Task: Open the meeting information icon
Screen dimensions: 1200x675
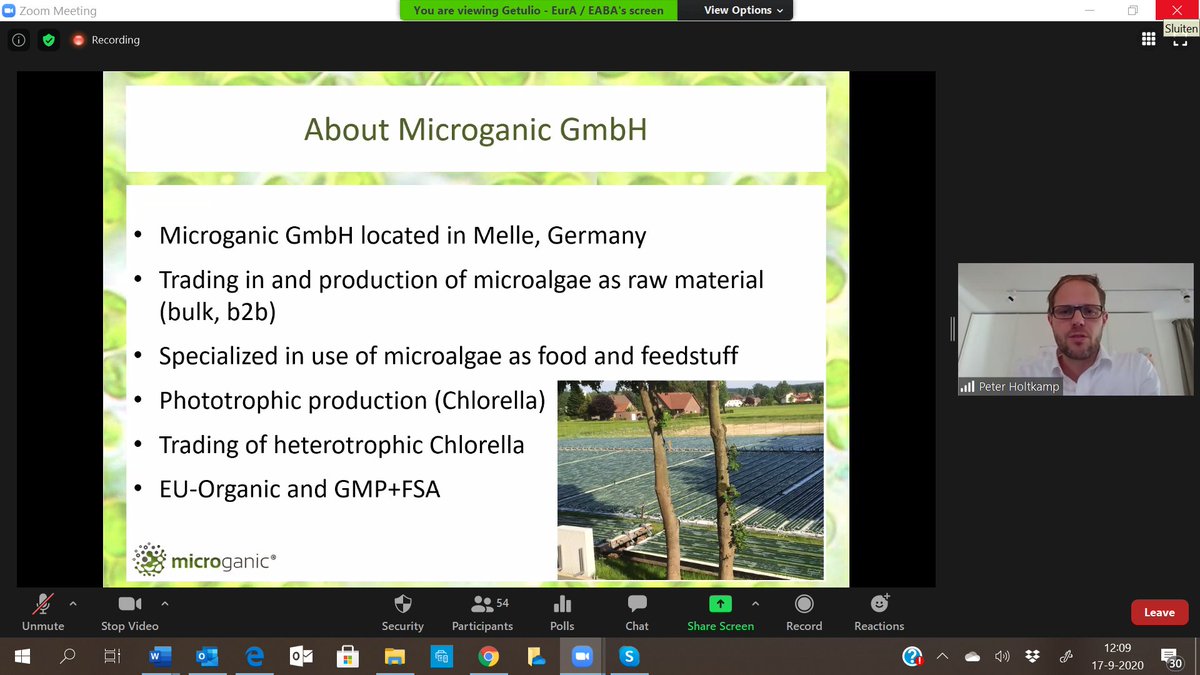Action: [x=19, y=40]
